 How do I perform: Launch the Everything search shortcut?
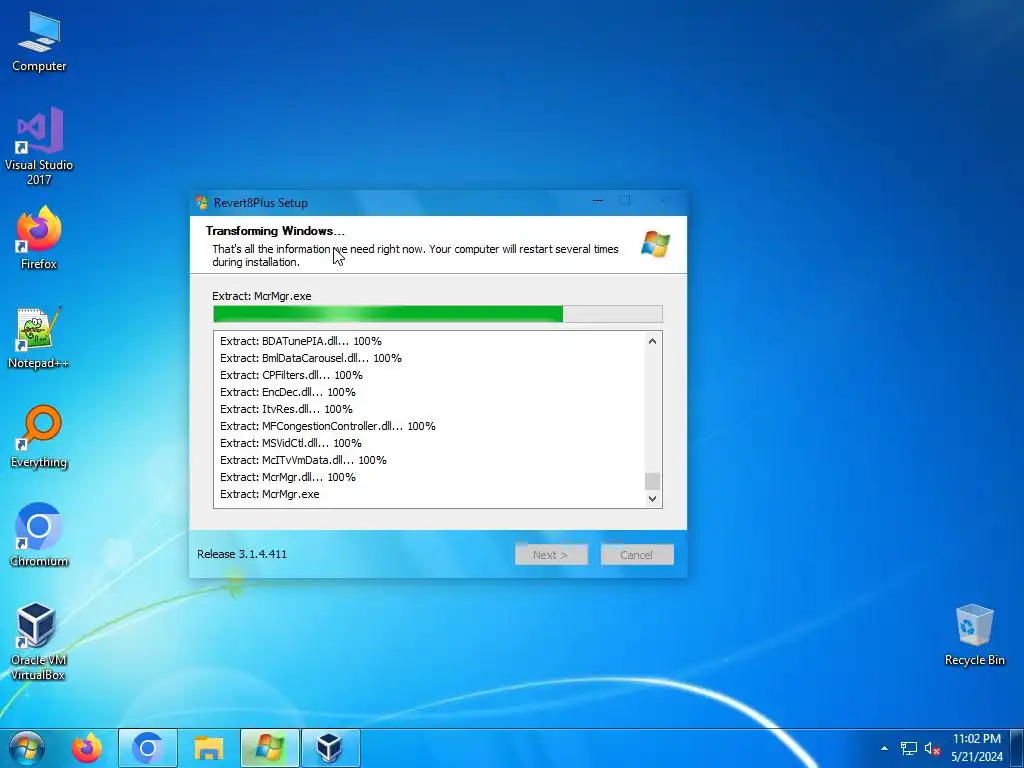coord(39,436)
